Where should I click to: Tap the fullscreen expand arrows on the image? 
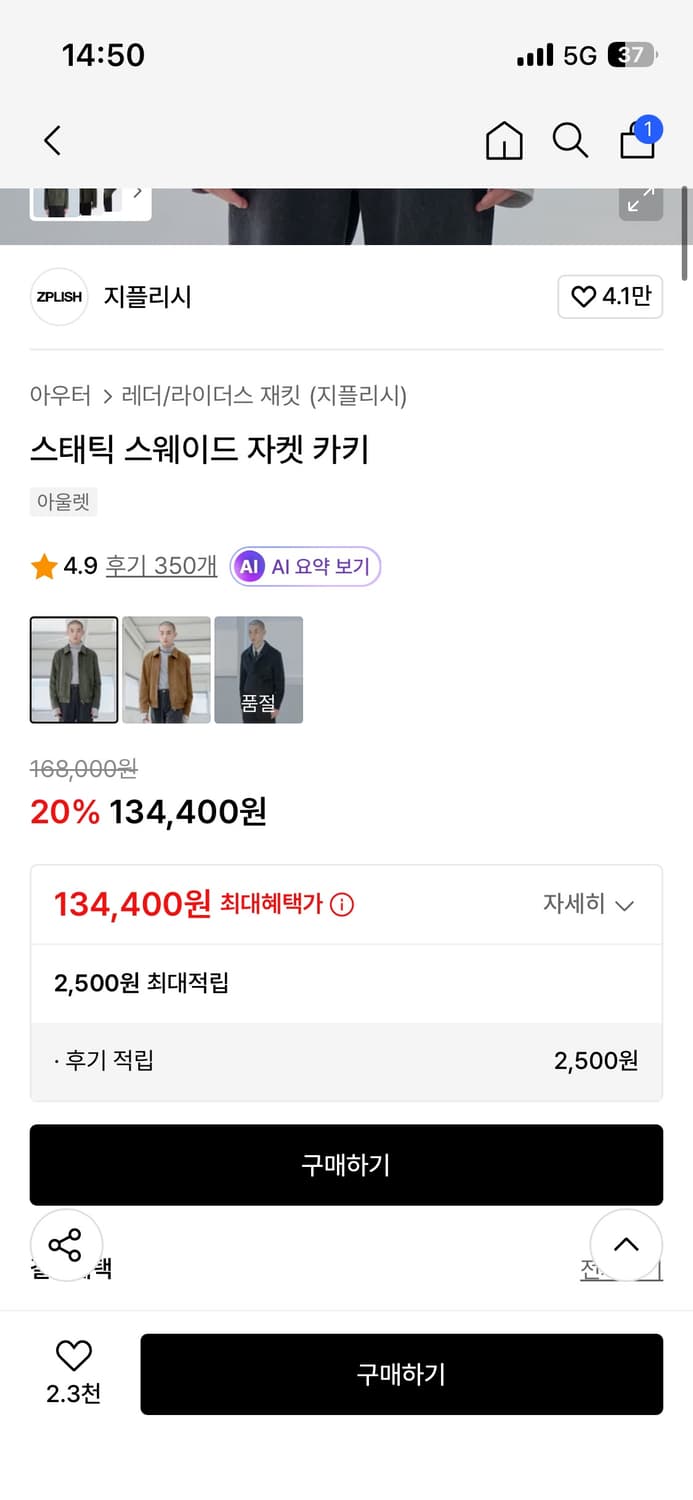click(641, 200)
